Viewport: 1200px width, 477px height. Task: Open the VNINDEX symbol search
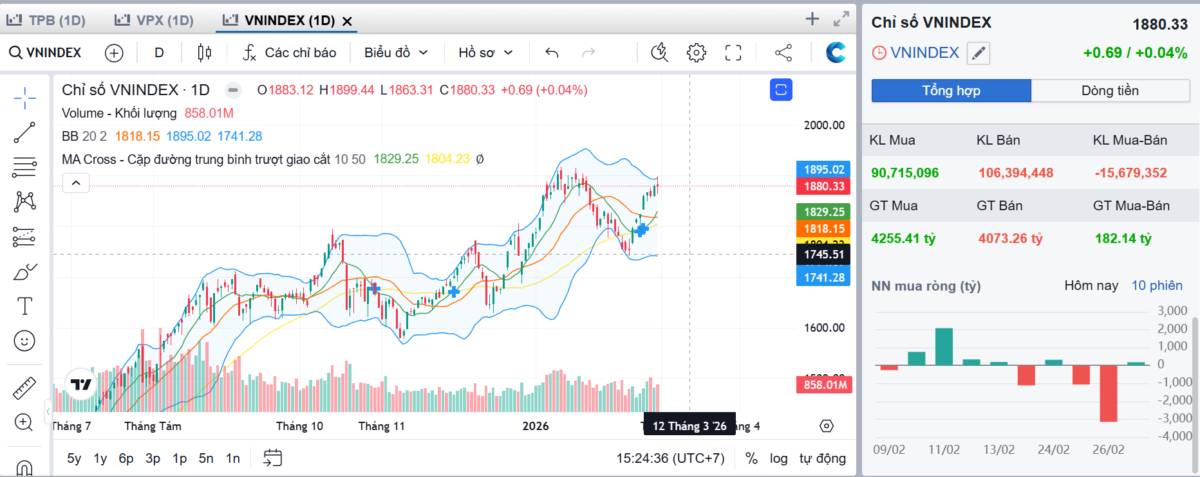click(46, 52)
